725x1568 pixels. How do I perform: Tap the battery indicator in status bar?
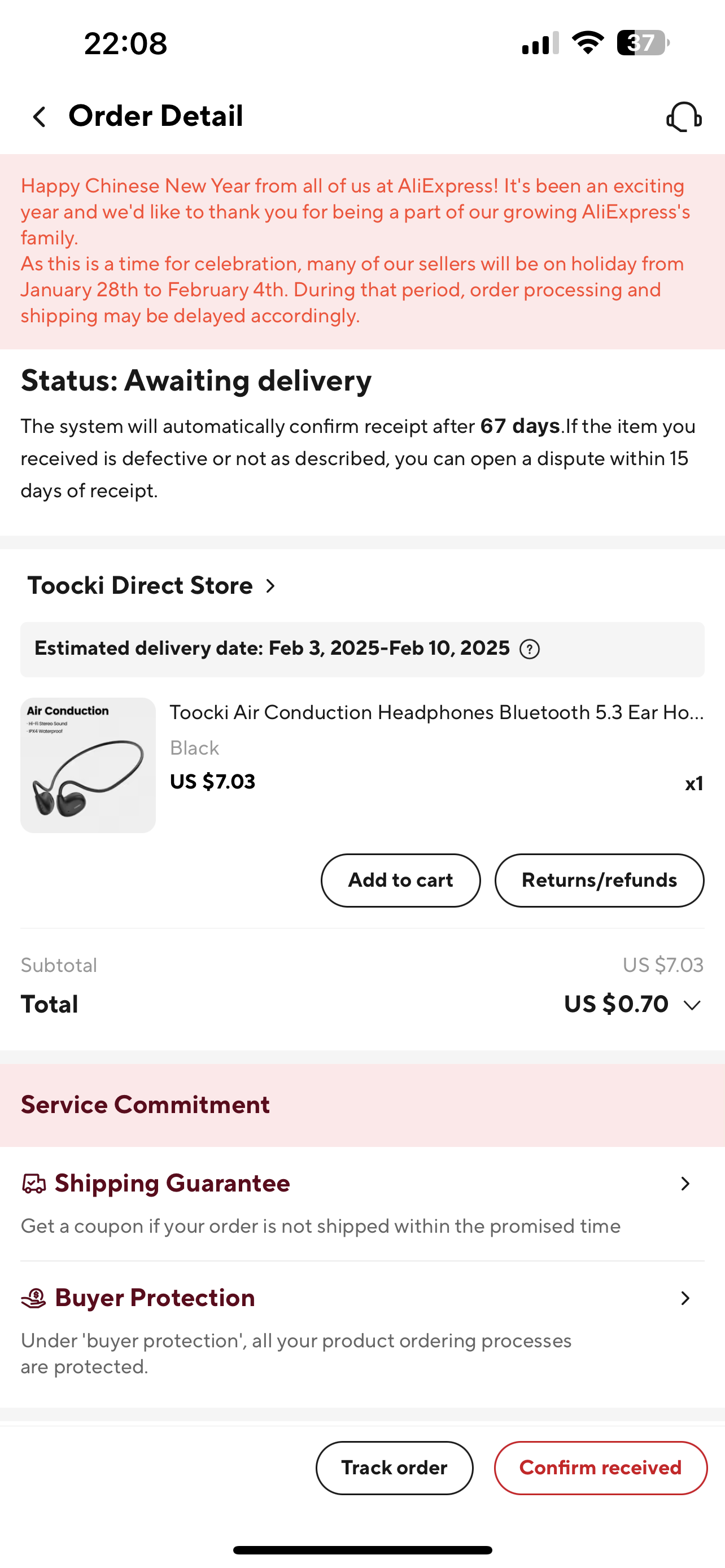click(644, 43)
